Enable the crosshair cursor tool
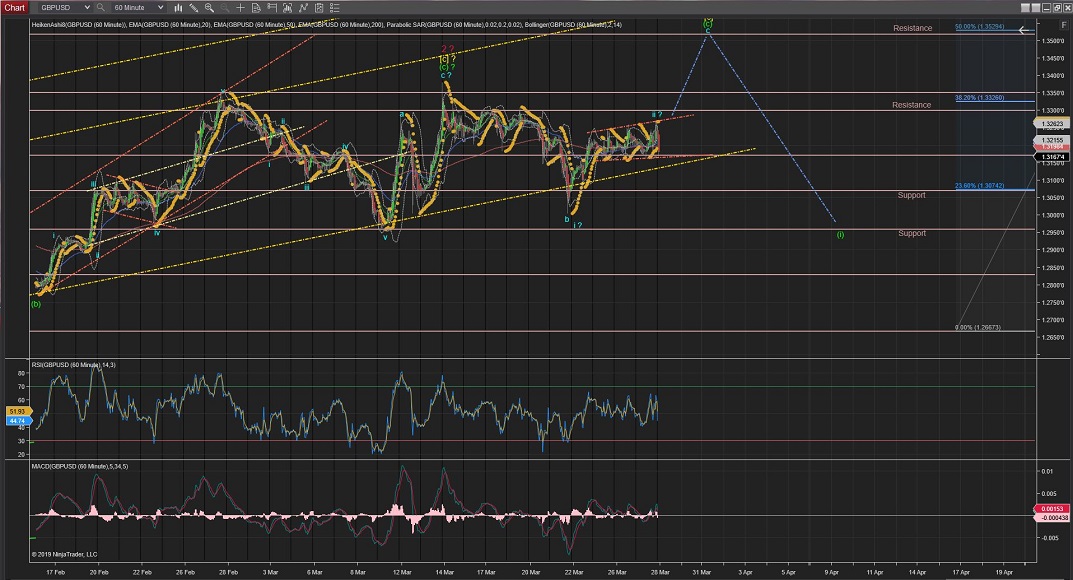The height and width of the screenshot is (580, 1073). (240, 7)
